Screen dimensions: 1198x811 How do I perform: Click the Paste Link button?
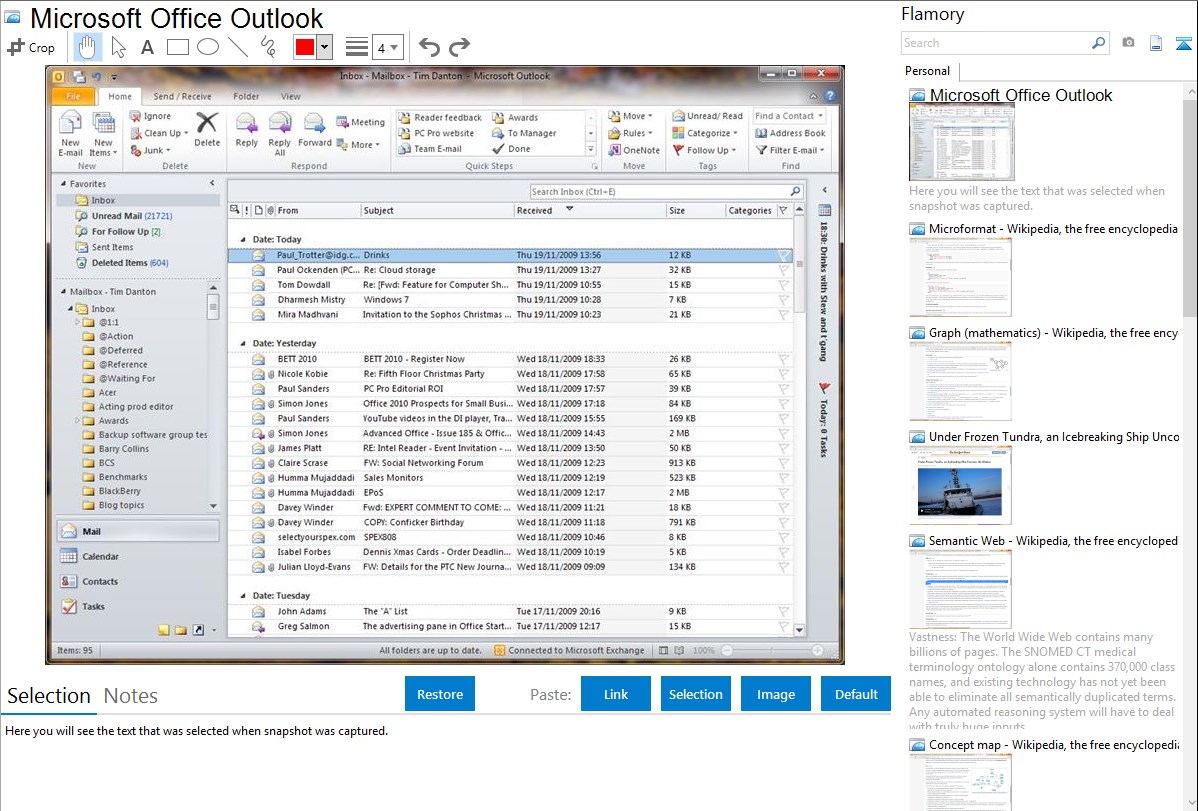pos(616,694)
